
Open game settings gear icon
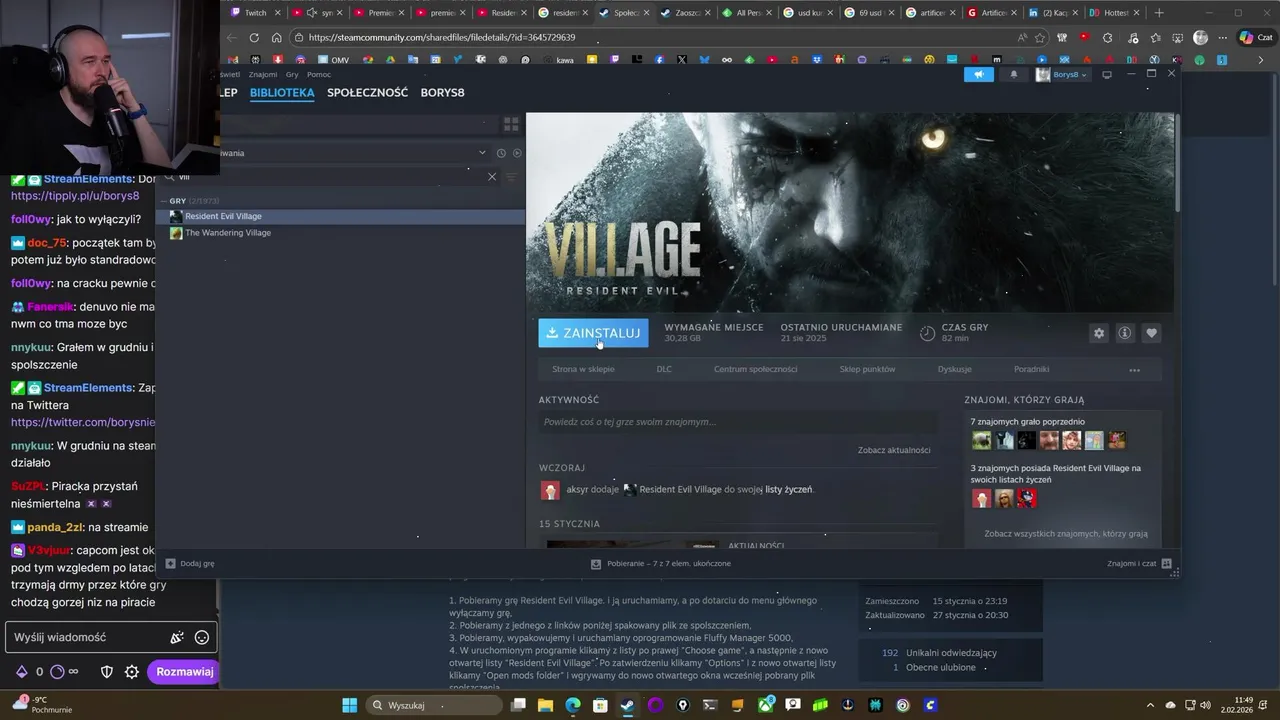[1099, 333]
